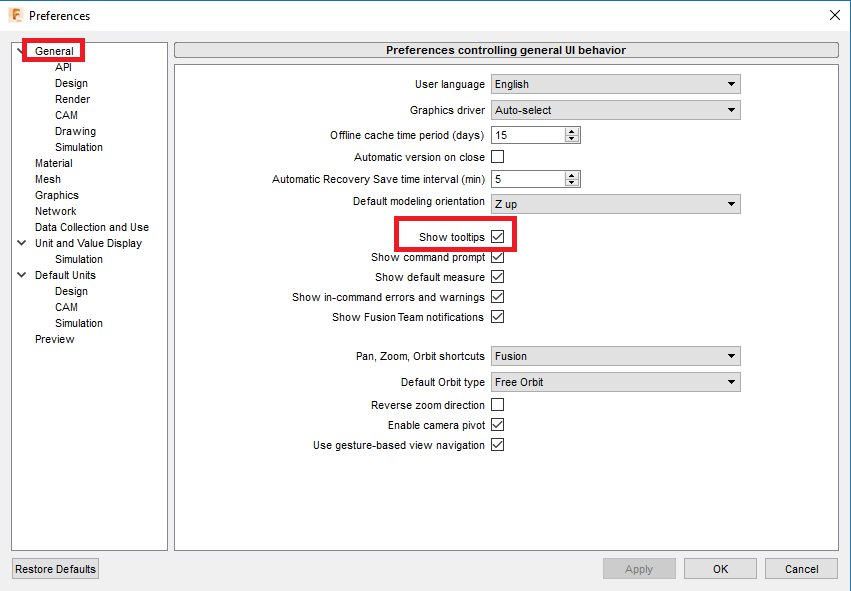The height and width of the screenshot is (591, 851).
Task: Select the API preferences category
Action: 63,66
